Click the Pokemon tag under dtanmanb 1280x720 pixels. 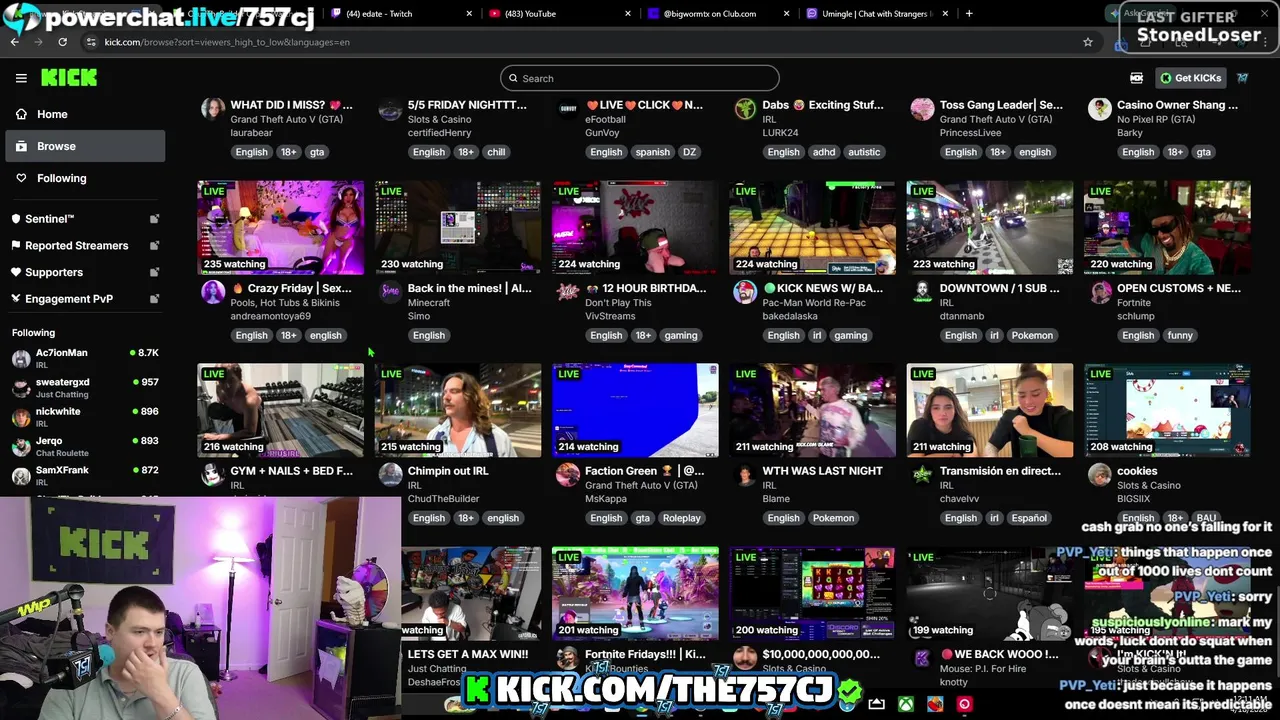(x=1032, y=335)
